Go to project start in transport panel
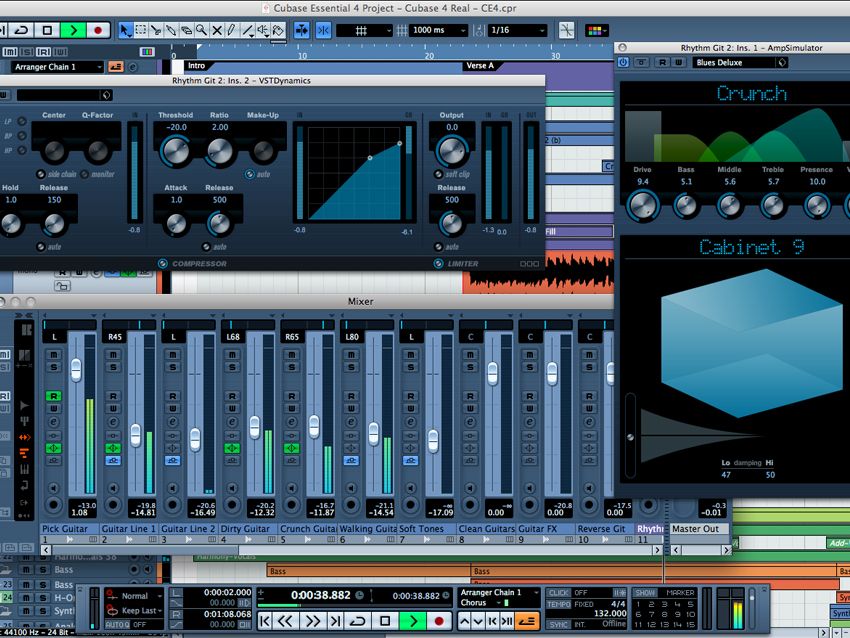The width and height of the screenshot is (850, 638). point(265,621)
